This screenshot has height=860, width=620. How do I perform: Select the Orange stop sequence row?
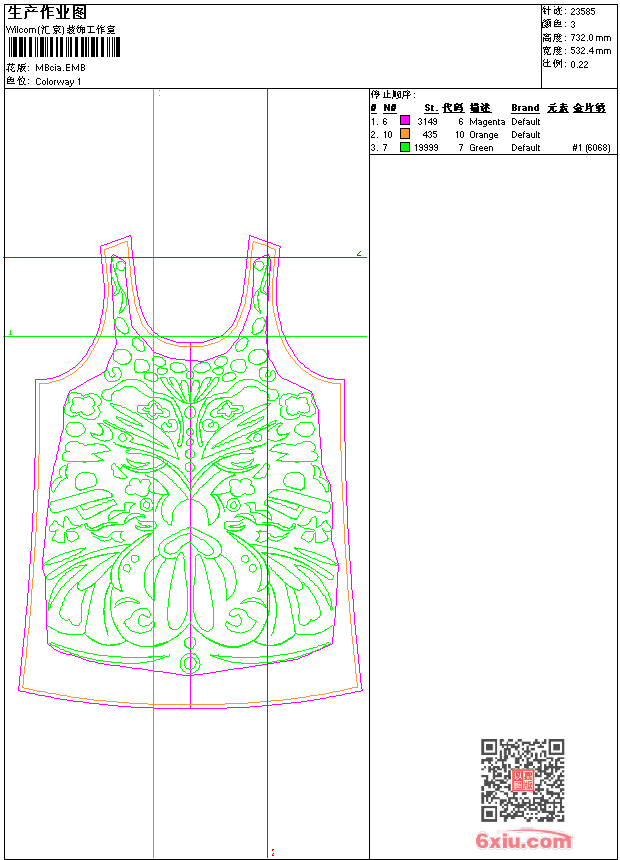coord(491,134)
